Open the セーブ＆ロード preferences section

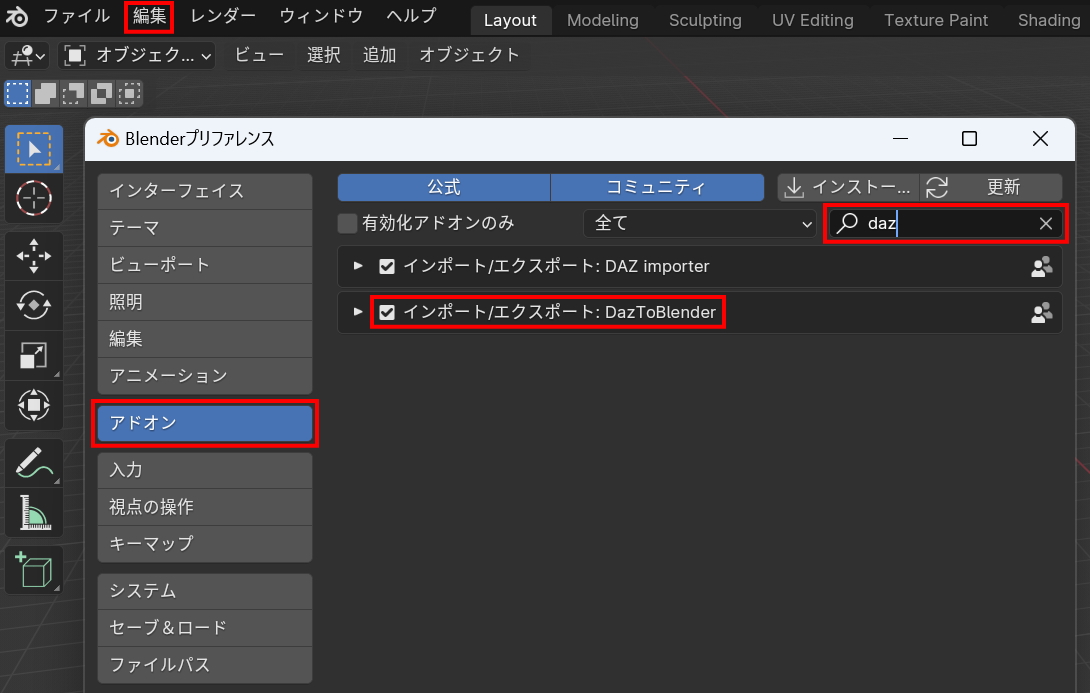(x=205, y=628)
